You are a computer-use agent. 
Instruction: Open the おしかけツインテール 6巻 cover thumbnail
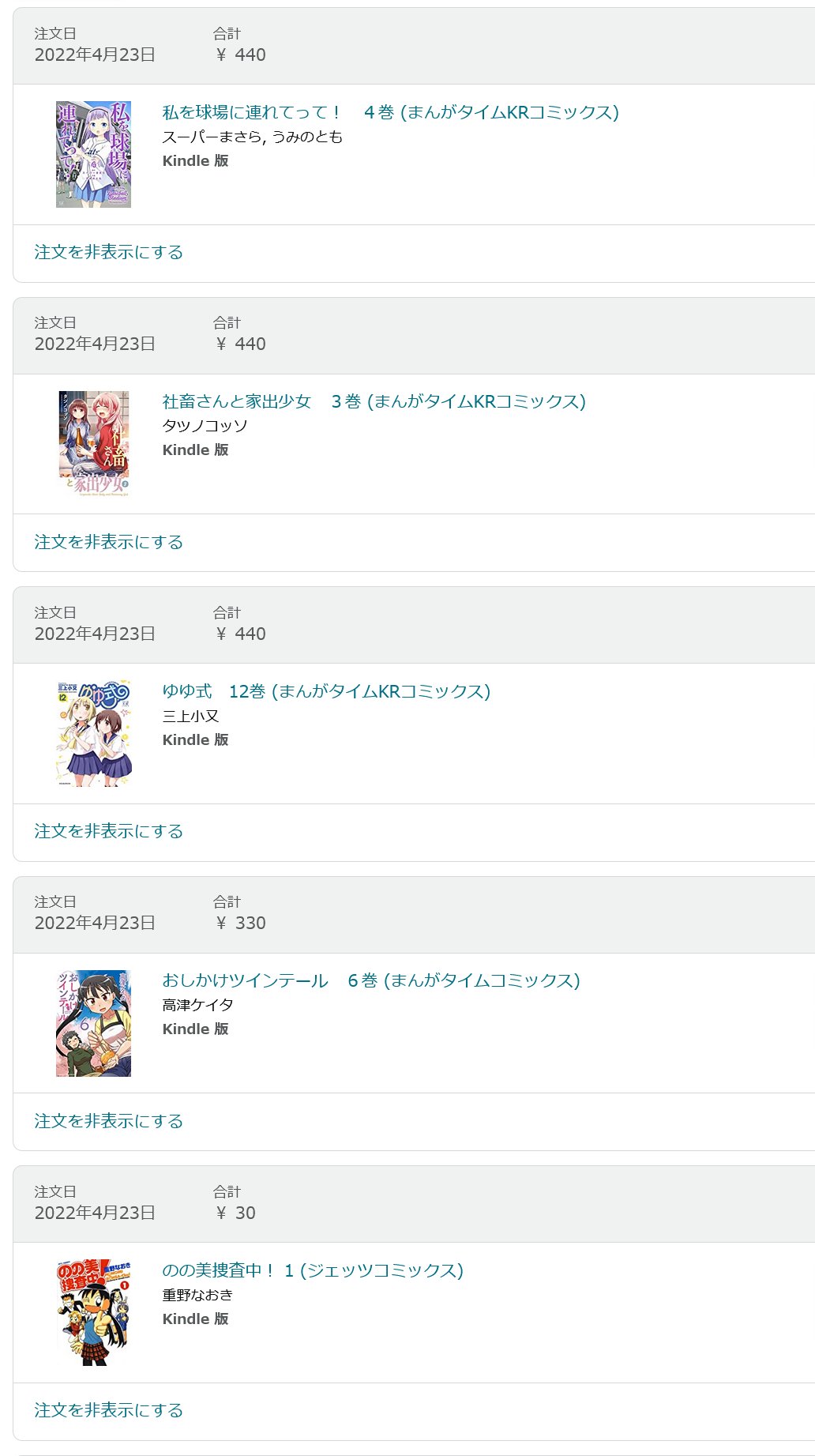click(x=93, y=1023)
